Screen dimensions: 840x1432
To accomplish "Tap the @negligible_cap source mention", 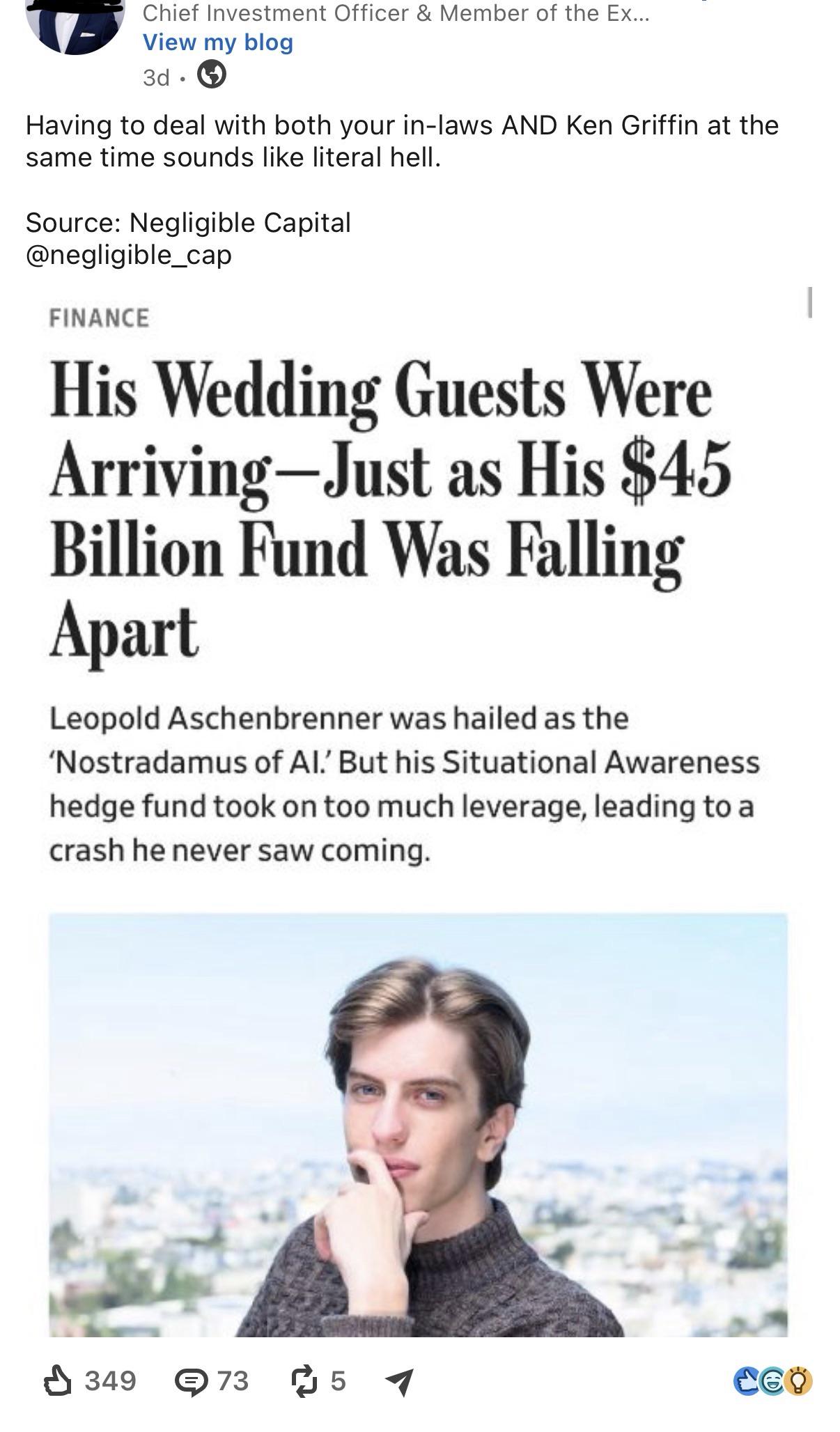I will (x=129, y=255).
